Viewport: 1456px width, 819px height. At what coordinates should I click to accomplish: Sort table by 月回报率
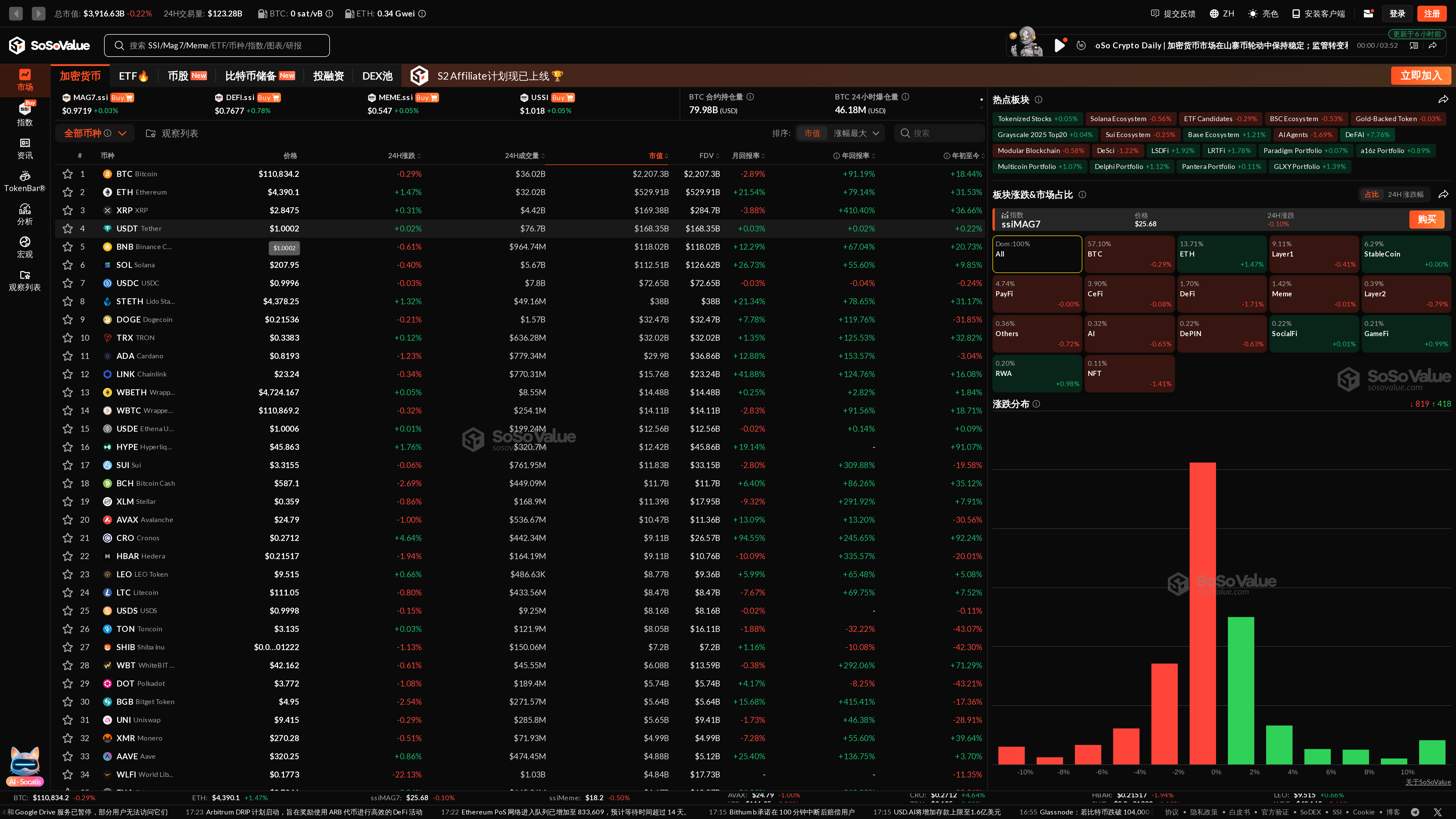tap(748, 156)
